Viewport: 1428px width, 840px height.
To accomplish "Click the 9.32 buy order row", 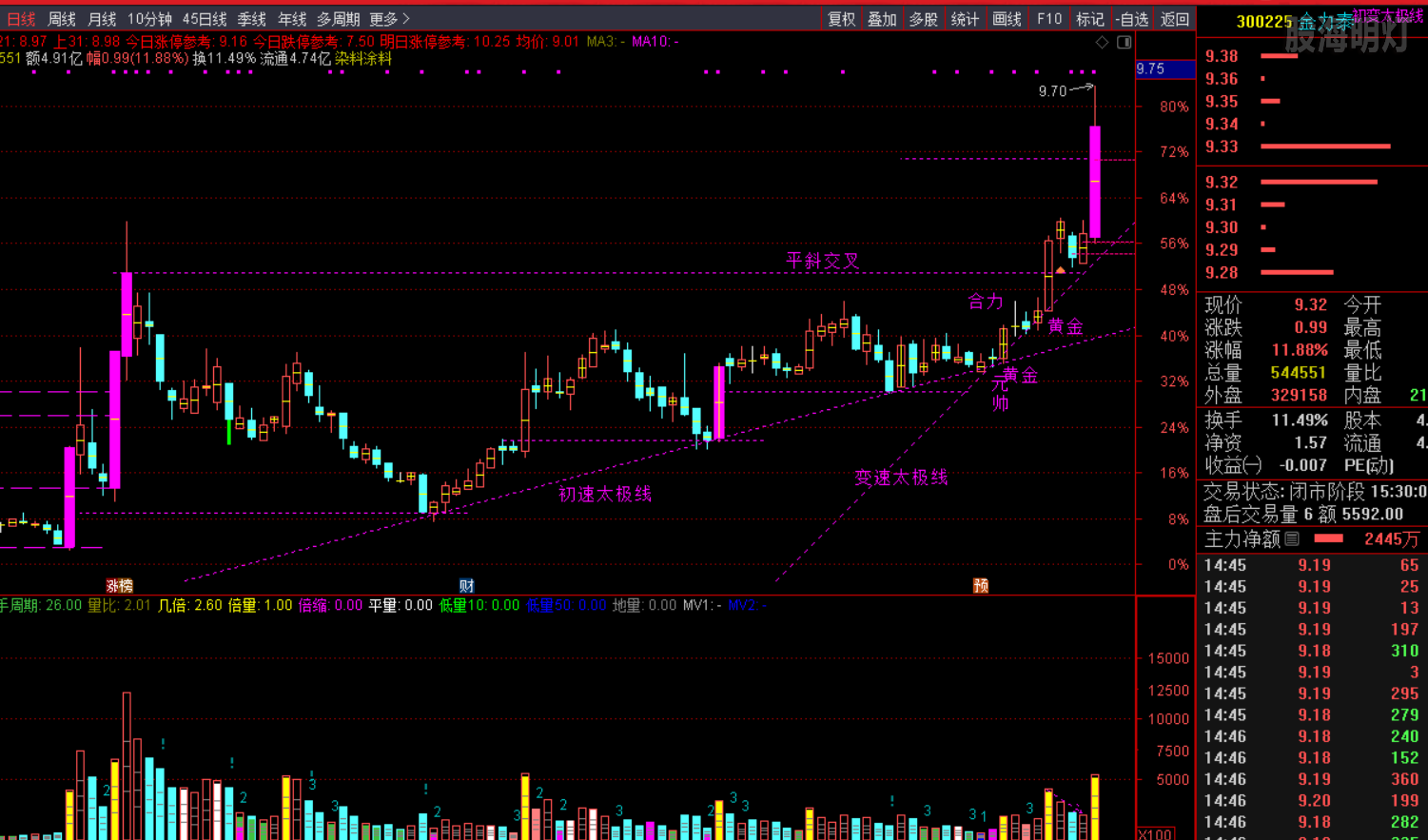I will [x=1311, y=182].
